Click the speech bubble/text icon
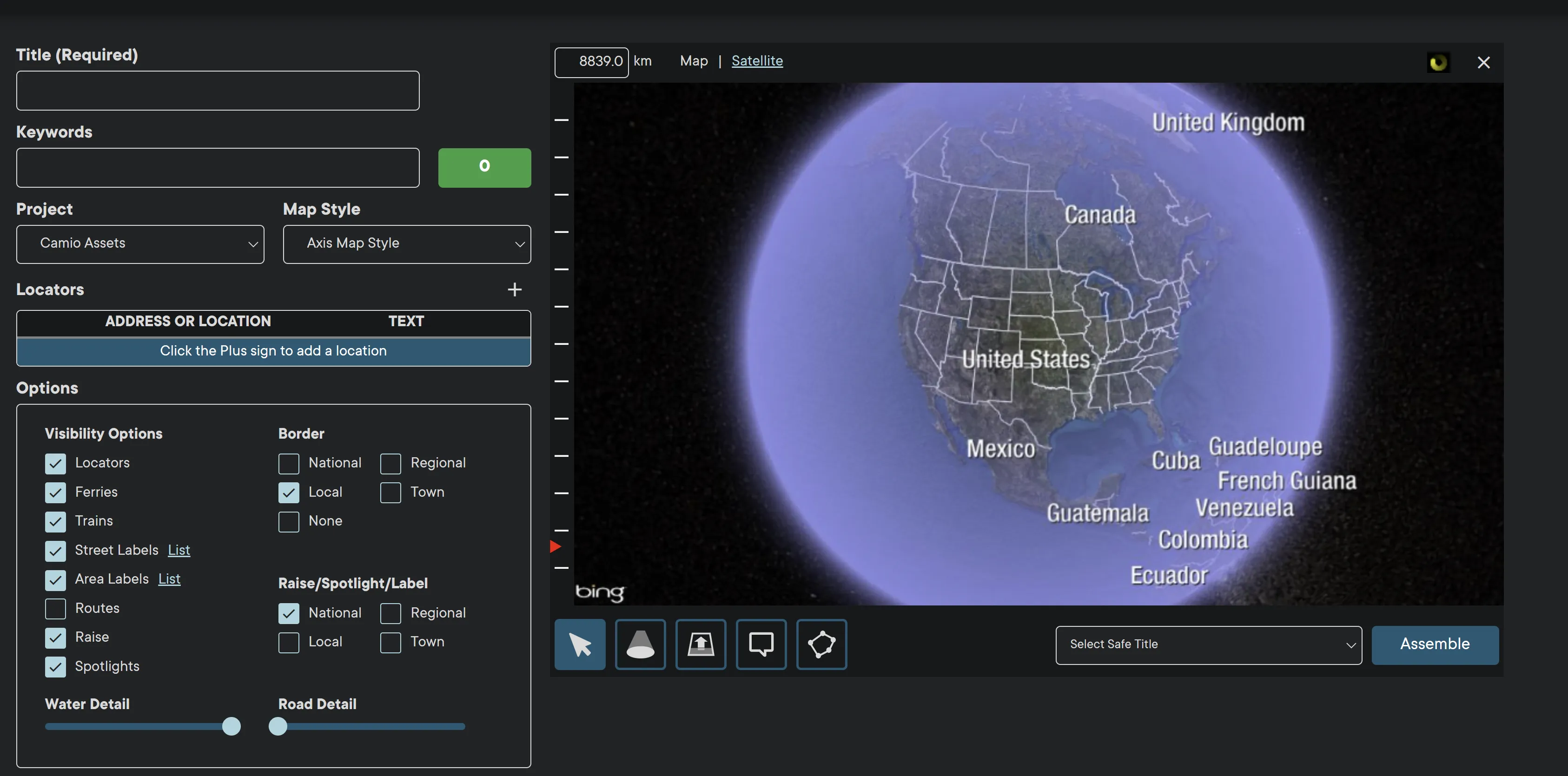Viewport: 1568px width, 776px height. point(762,644)
